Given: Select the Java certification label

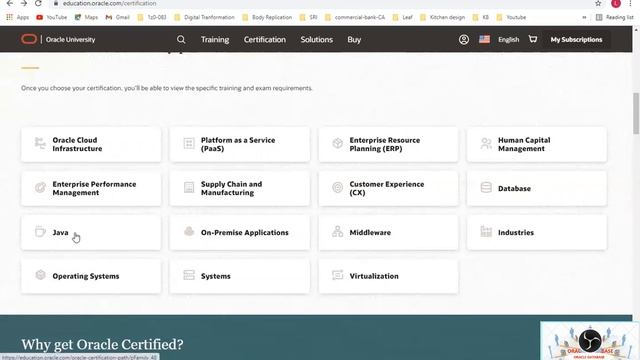Looking at the screenshot, I should click(x=60, y=232).
